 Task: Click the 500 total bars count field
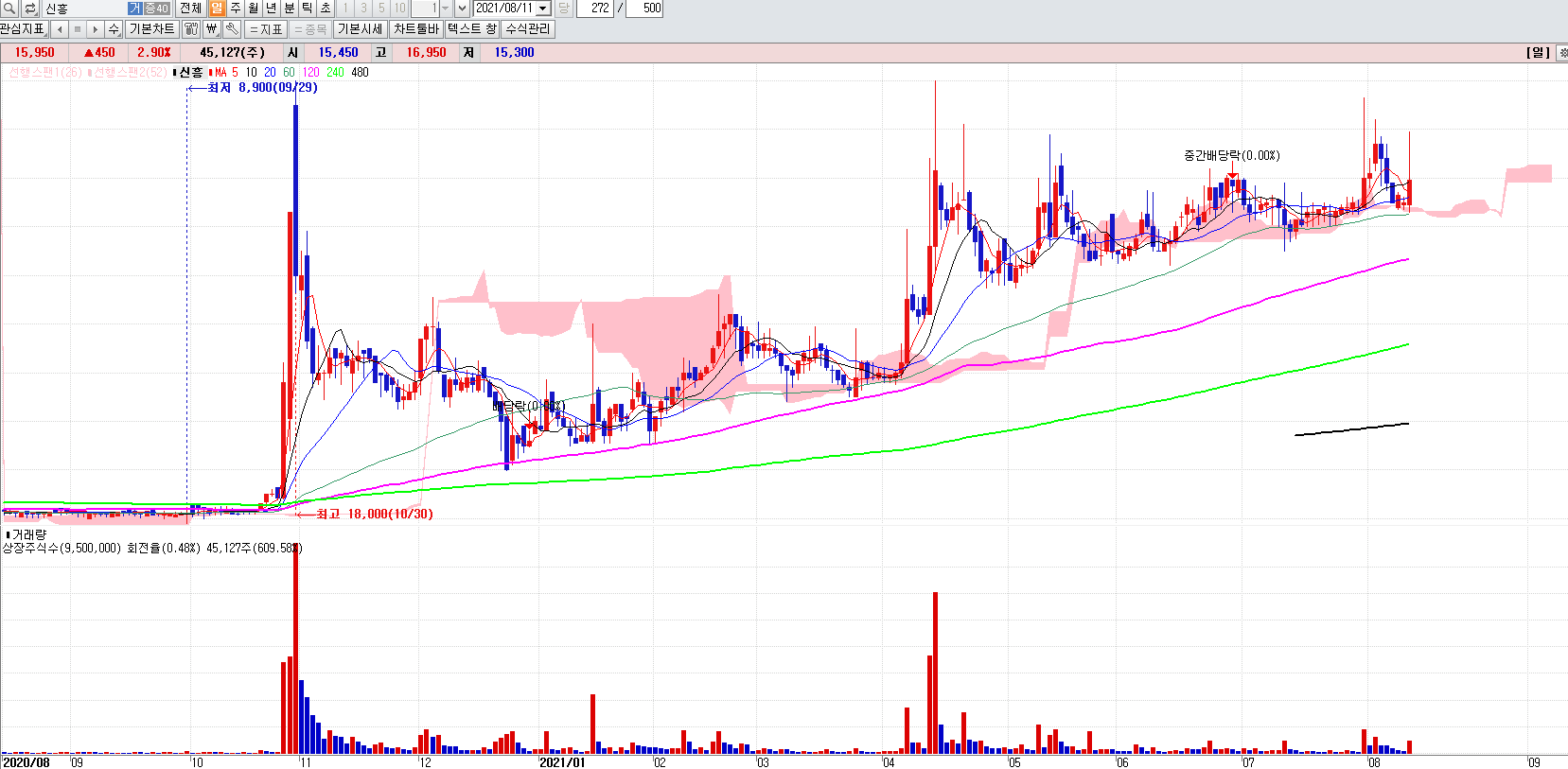point(645,9)
